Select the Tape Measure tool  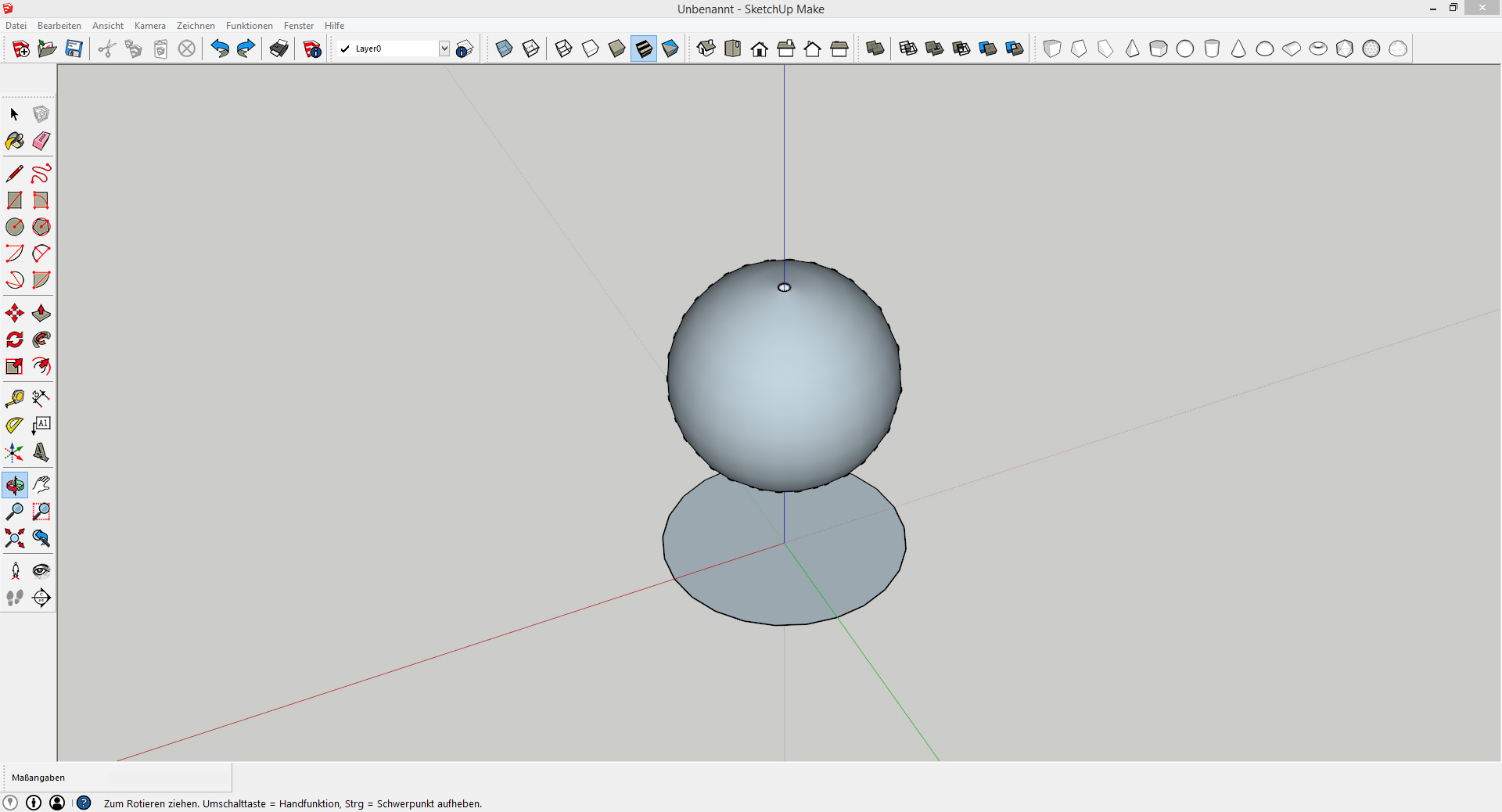14,399
